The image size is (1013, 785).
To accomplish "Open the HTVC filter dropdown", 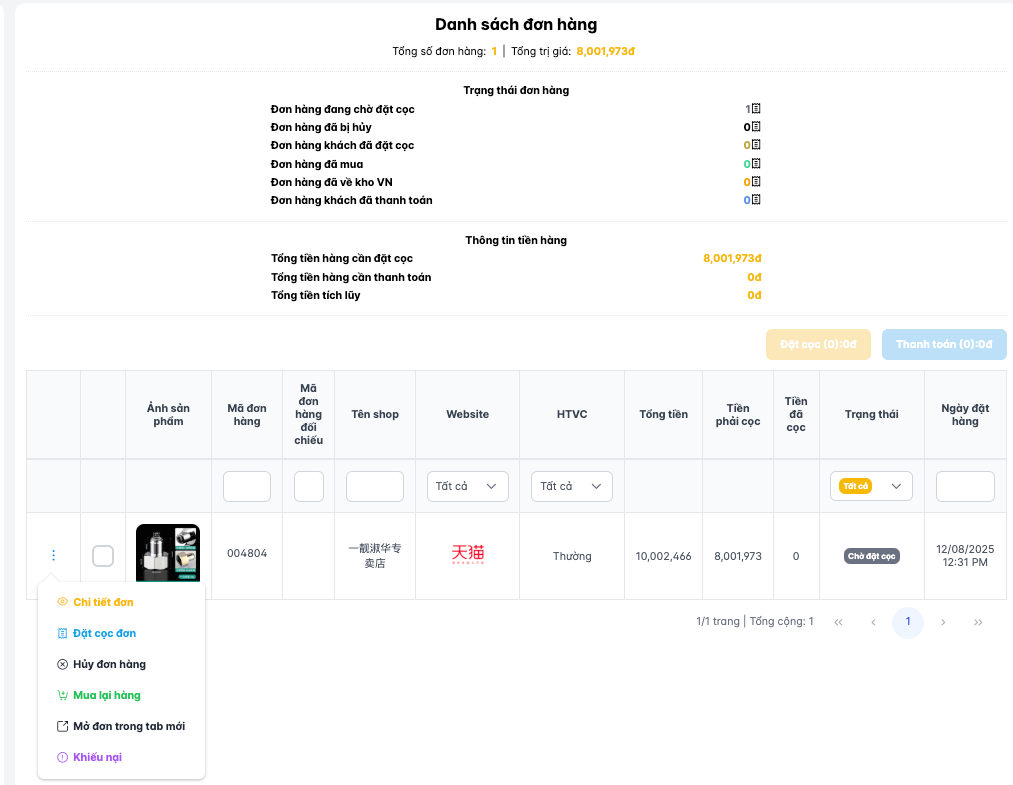I will click(571, 486).
